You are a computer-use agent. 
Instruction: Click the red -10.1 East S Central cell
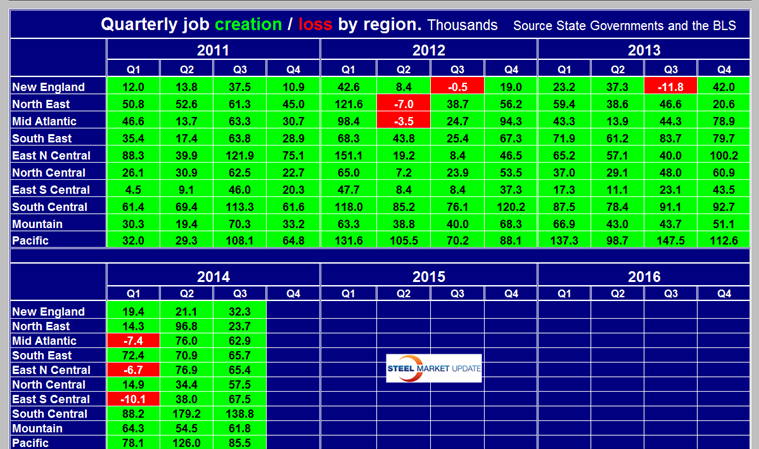click(132, 399)
